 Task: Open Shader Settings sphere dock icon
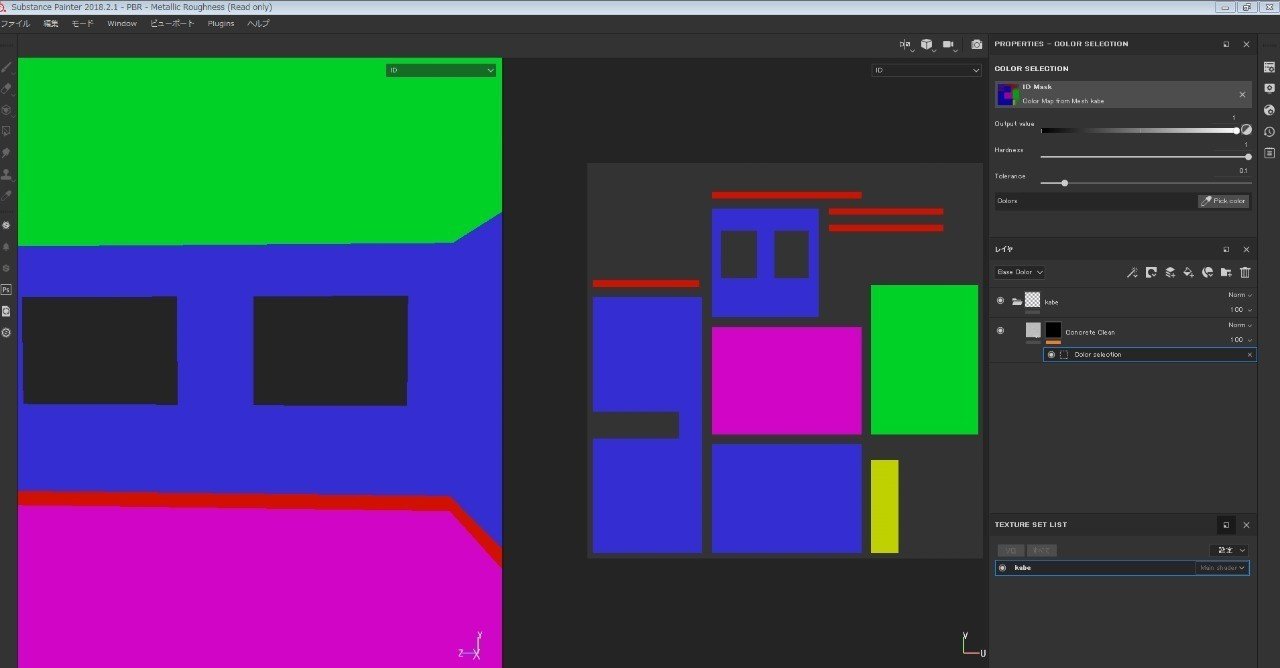[x=1269, y=110]
